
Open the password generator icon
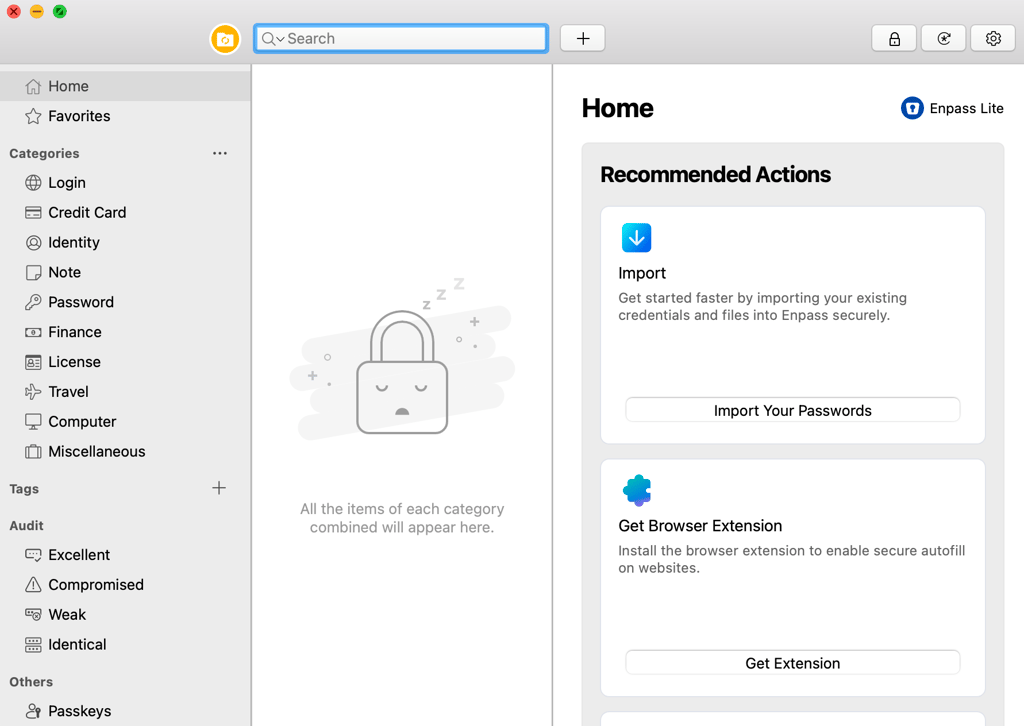point(944,39)
